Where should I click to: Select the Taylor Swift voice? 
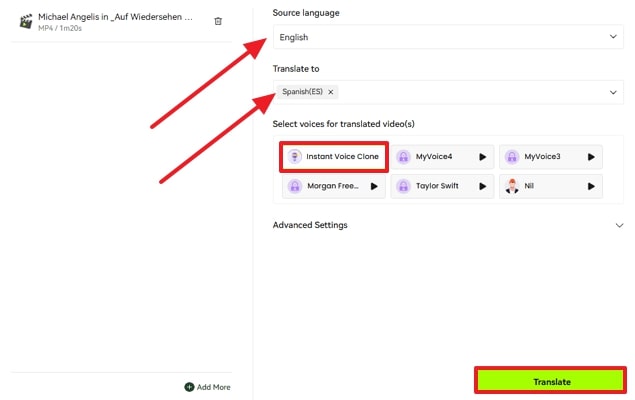click(x=442, y=186)
